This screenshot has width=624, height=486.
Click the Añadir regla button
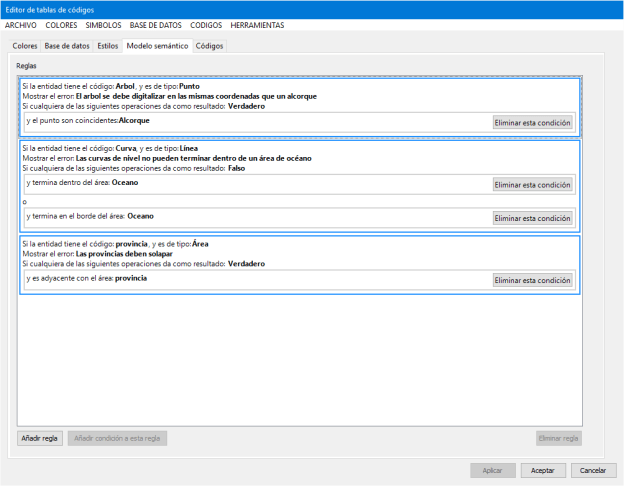click(40, 438)
